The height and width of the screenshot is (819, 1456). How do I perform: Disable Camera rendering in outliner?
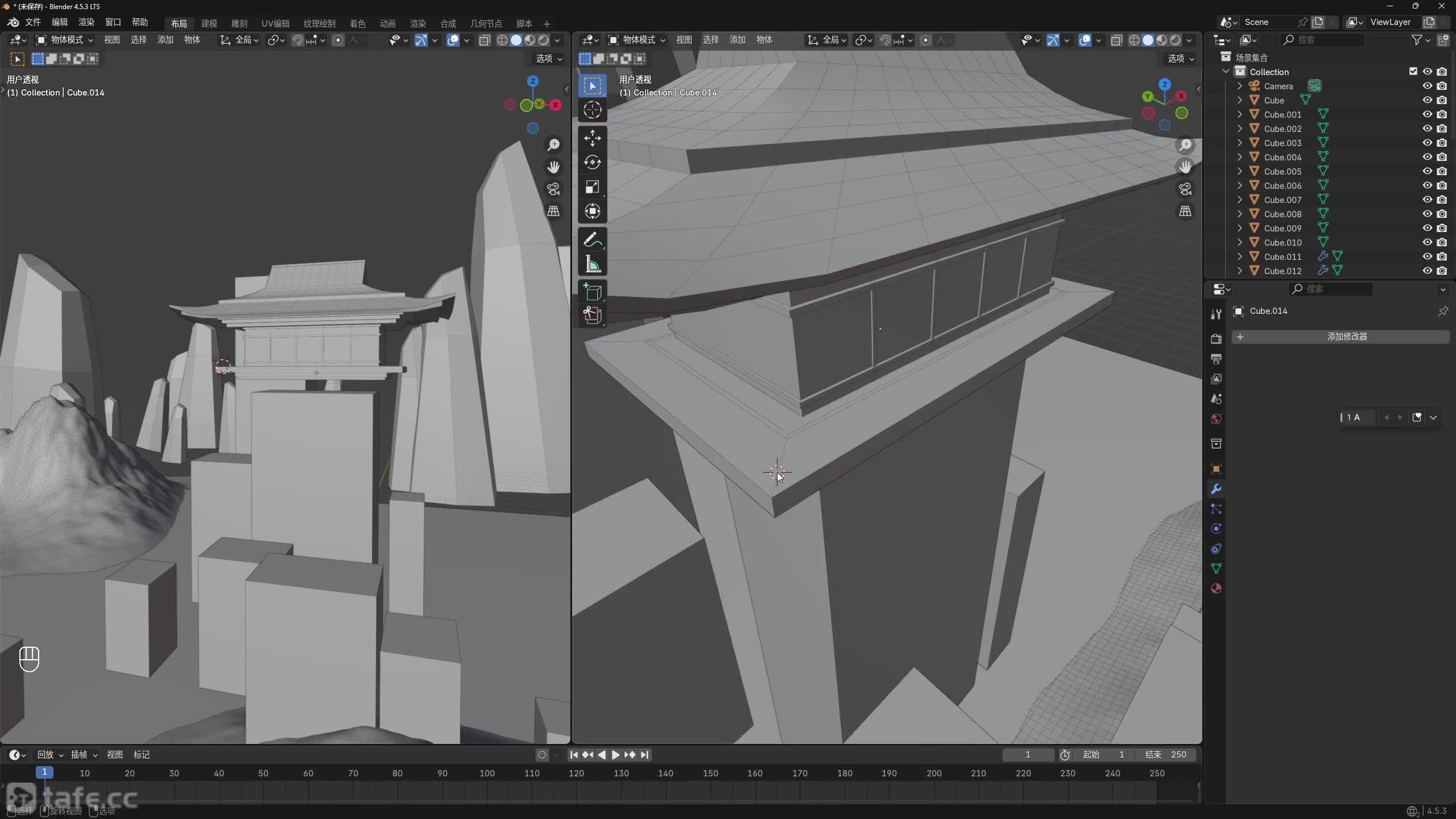(1442, 86)
